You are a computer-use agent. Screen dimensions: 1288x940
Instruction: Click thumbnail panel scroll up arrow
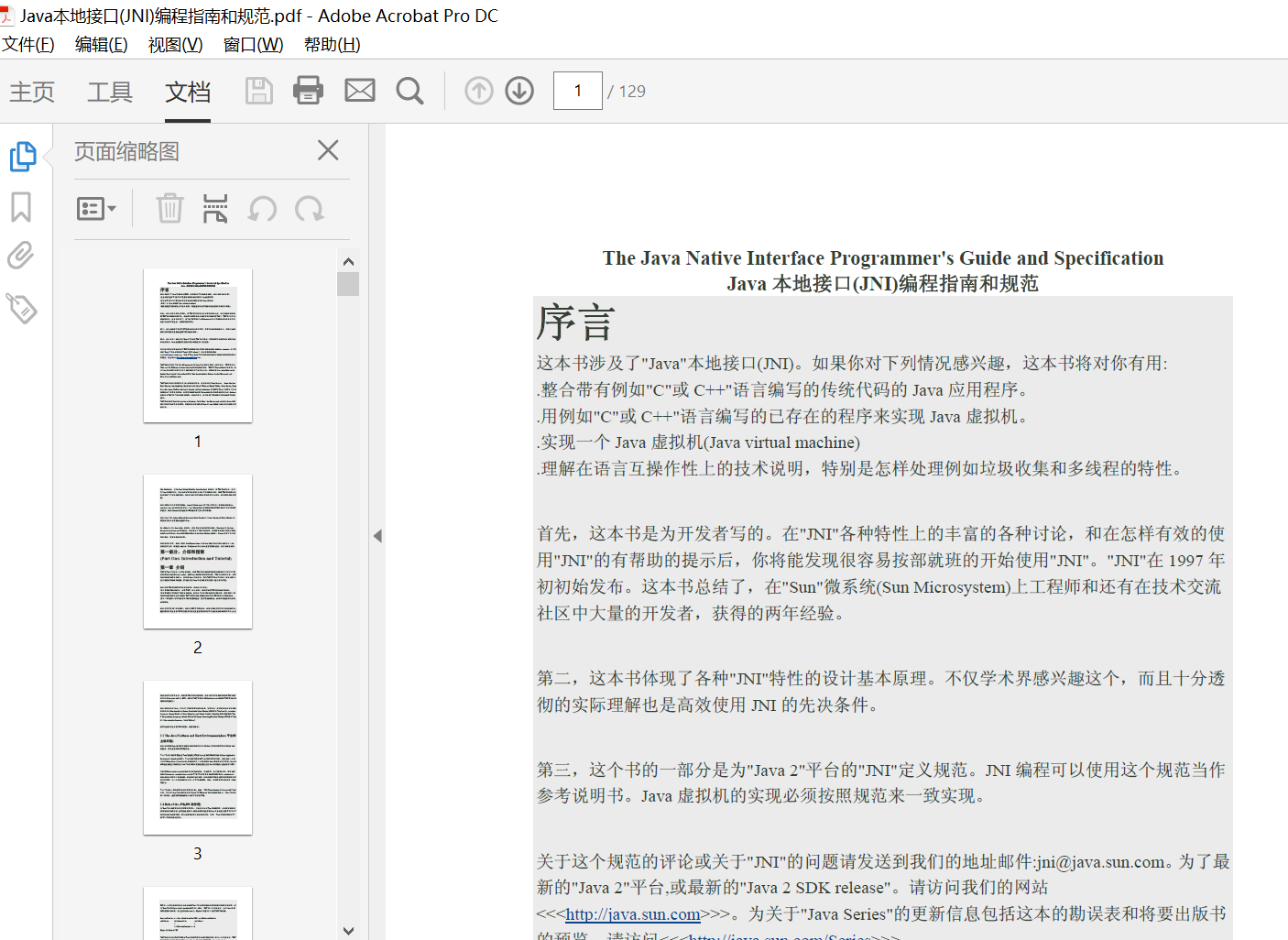coord(348,261)
